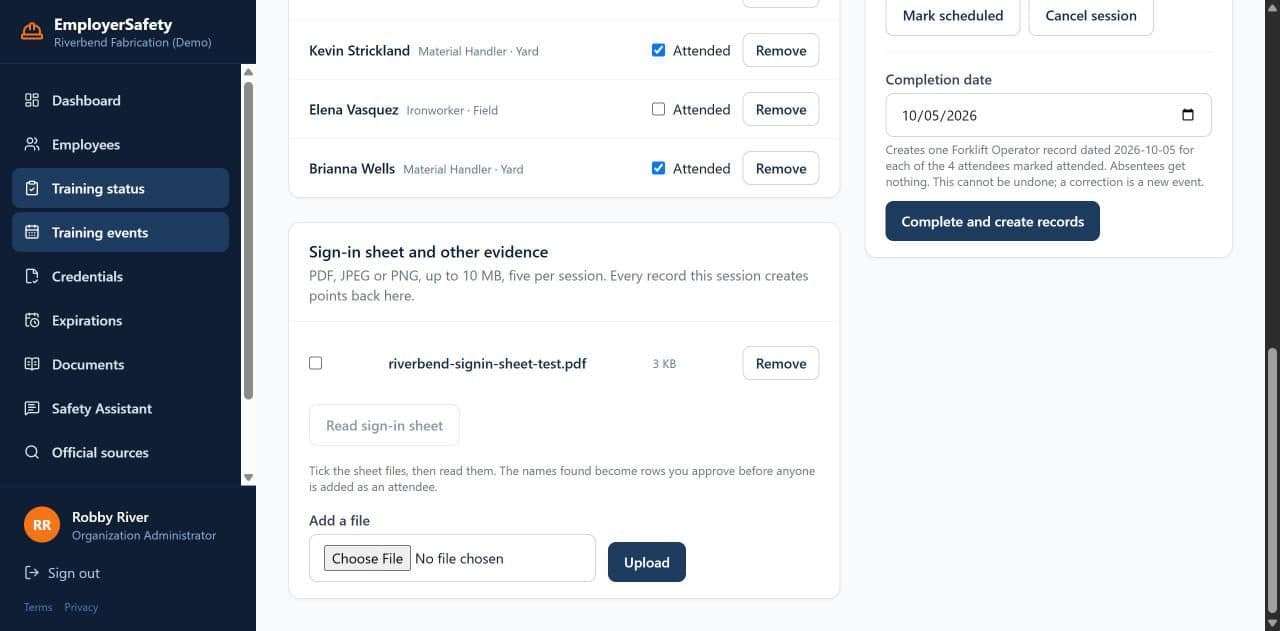The width and height of the screenshot is (1280, 631).
Task: Click the Expirations clock icon
Action: tap(32, 320)
